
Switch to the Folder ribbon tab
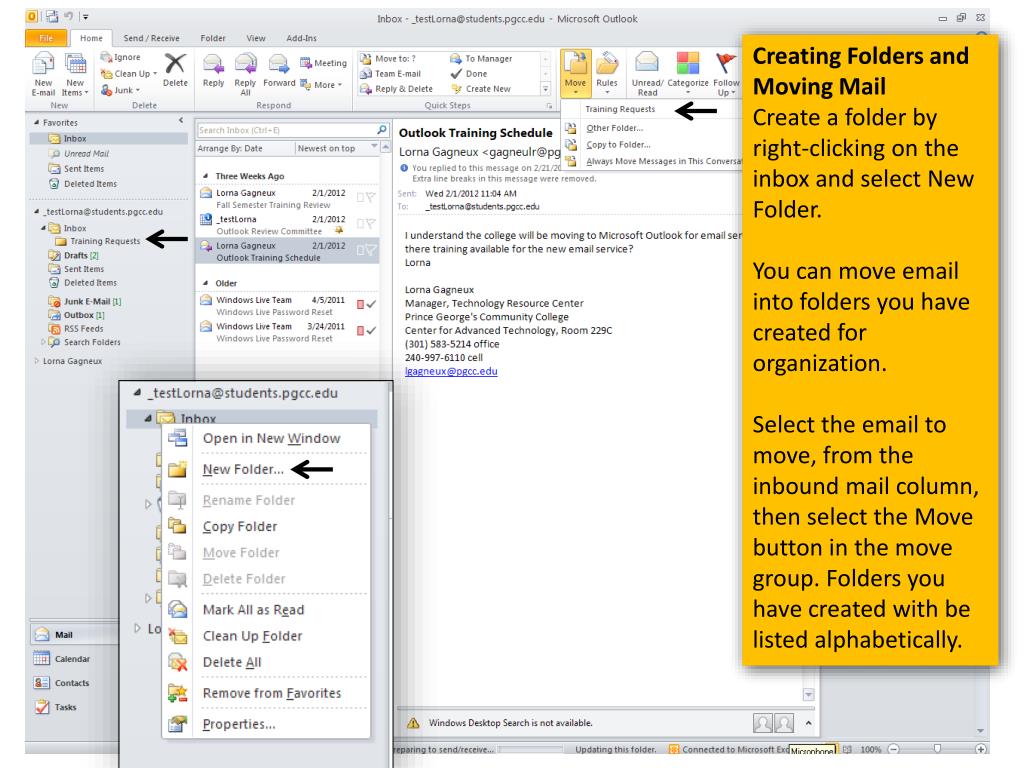(x=213, y=38)
